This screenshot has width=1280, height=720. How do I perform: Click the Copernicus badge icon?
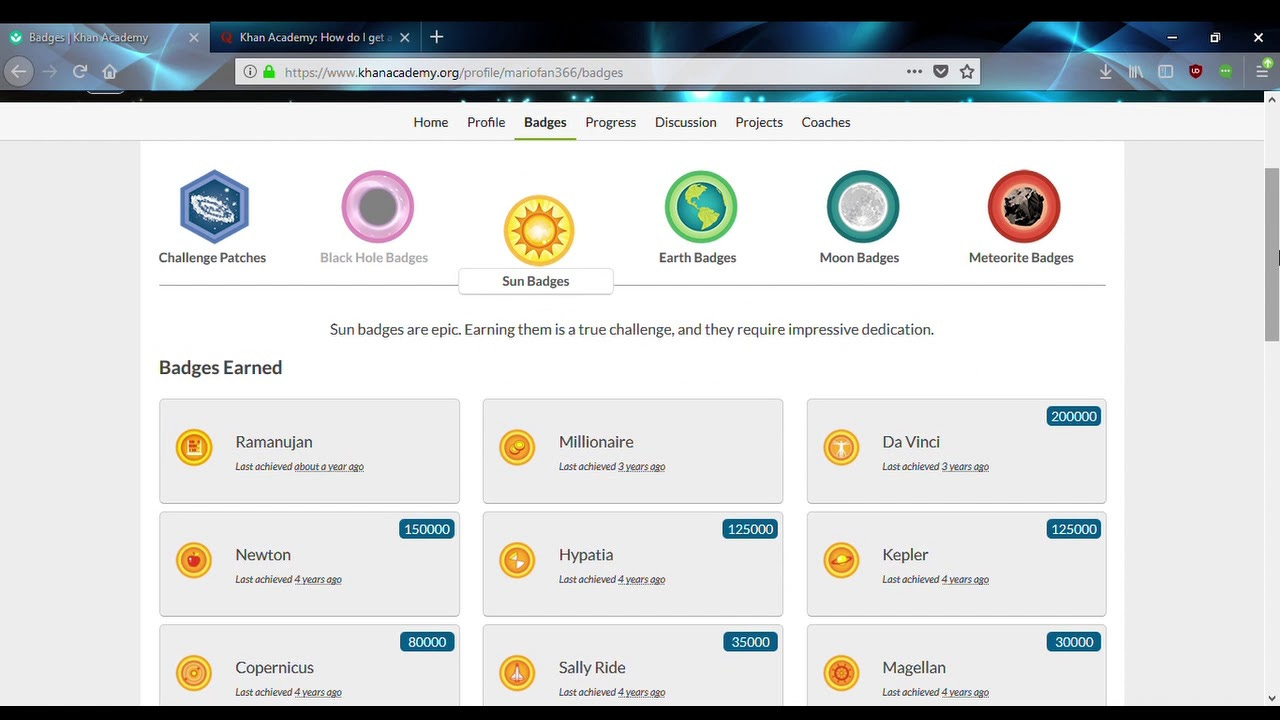(194, 673)
